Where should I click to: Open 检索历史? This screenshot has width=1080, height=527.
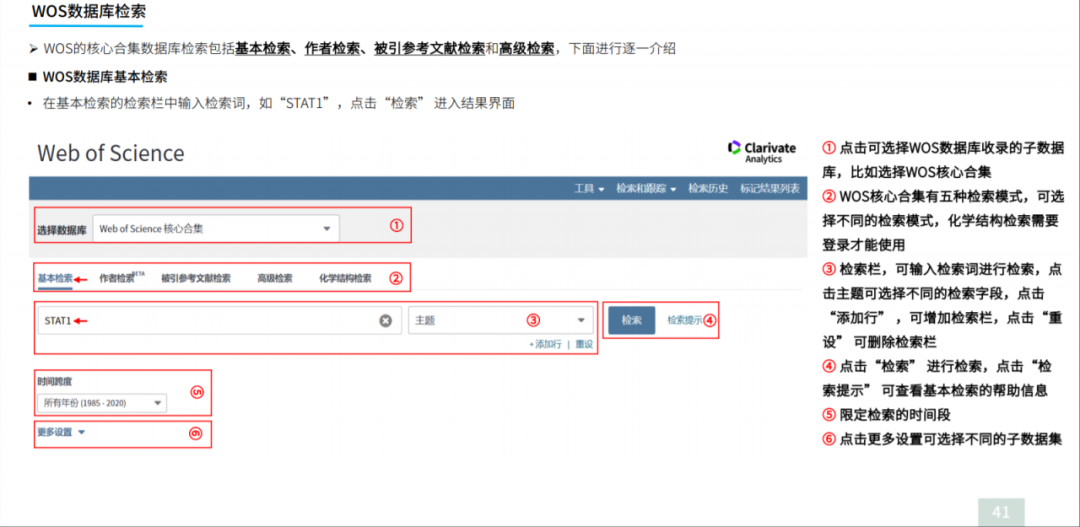[x=708, y=189]
